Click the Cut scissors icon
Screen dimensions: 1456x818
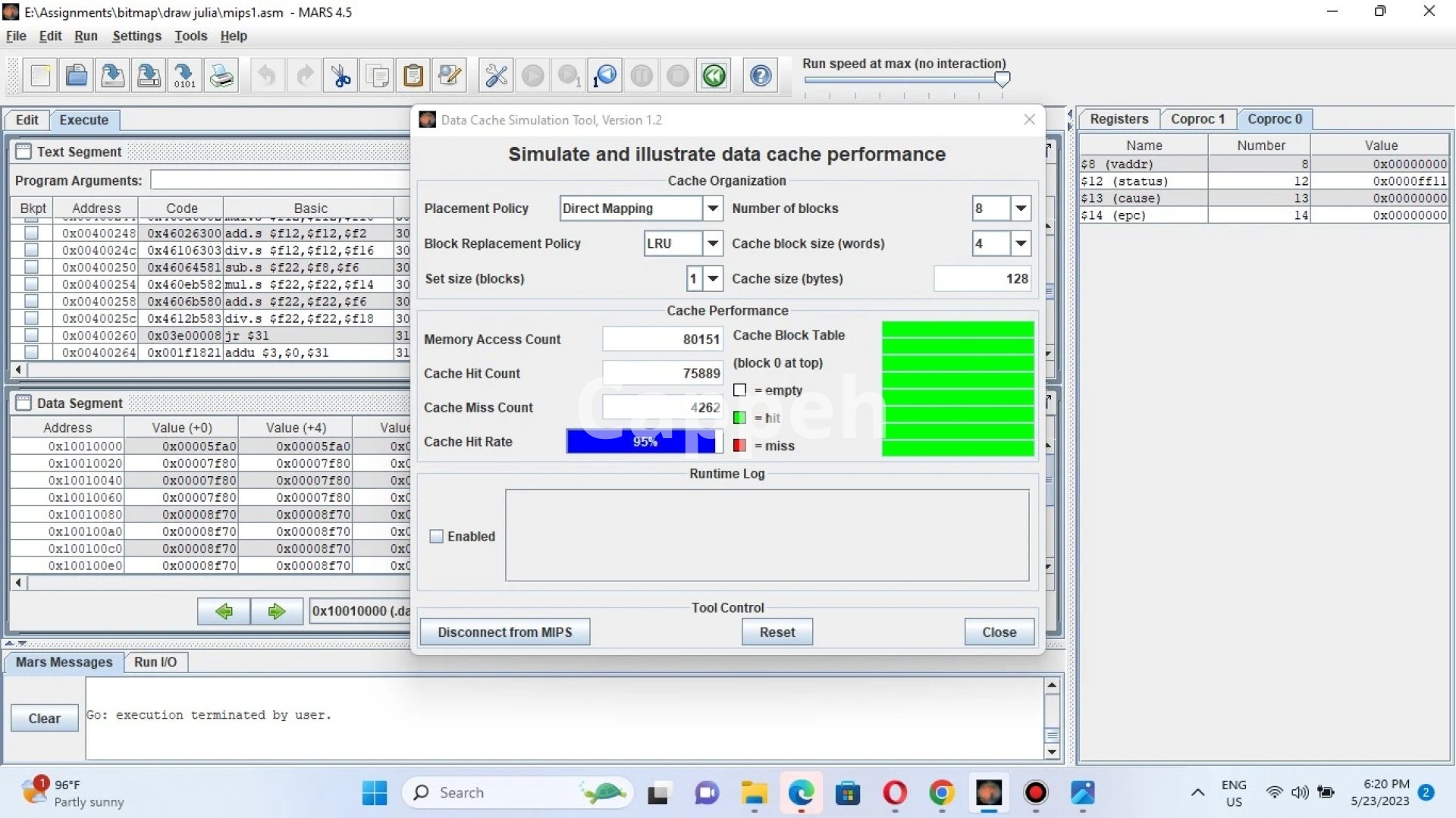(x=340, y=76)
